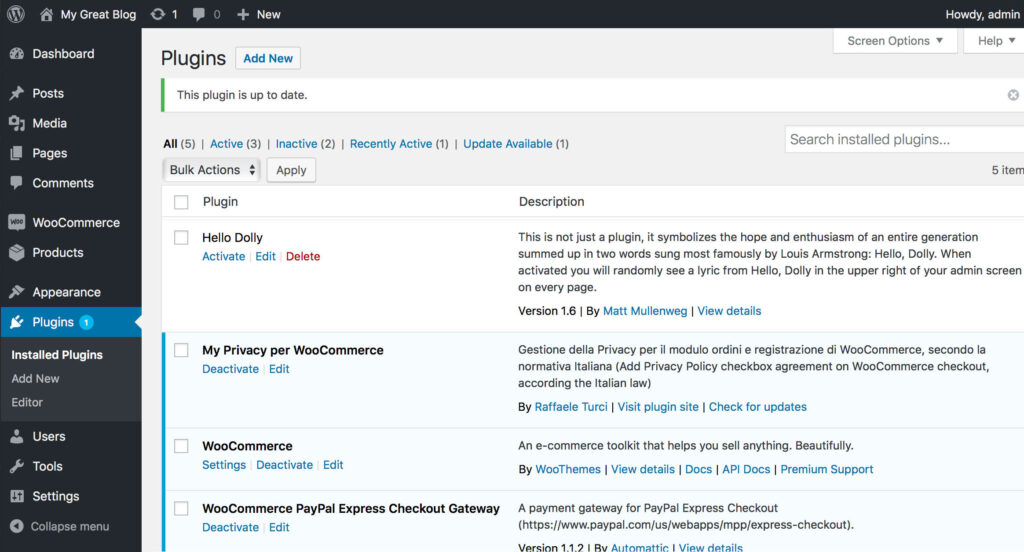Viewport: 1024px width, 552px height.
Task: Click the Plugins plug icon
Action: [17, 322]
